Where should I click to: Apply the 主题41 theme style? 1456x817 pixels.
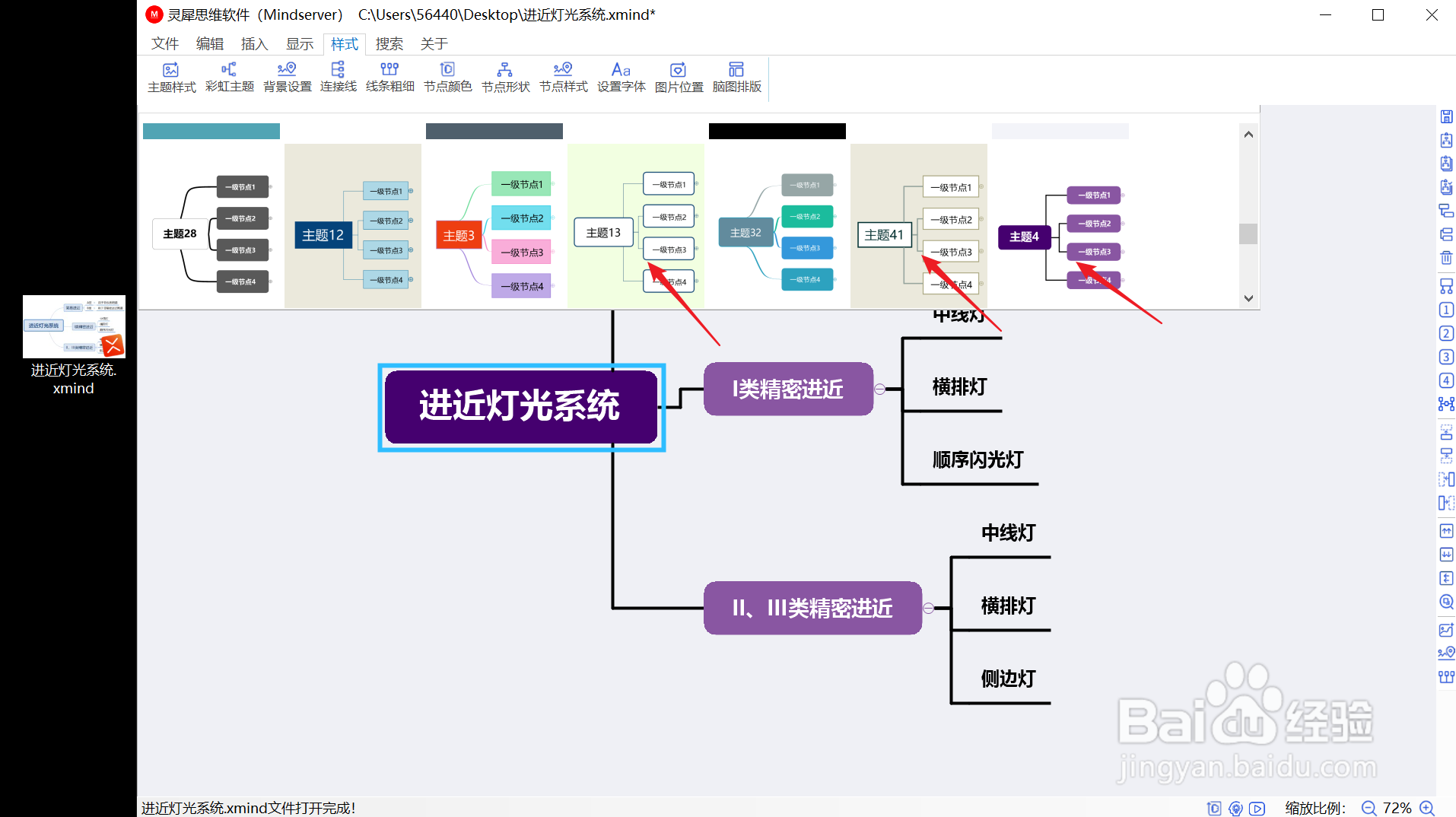(919, 226)
